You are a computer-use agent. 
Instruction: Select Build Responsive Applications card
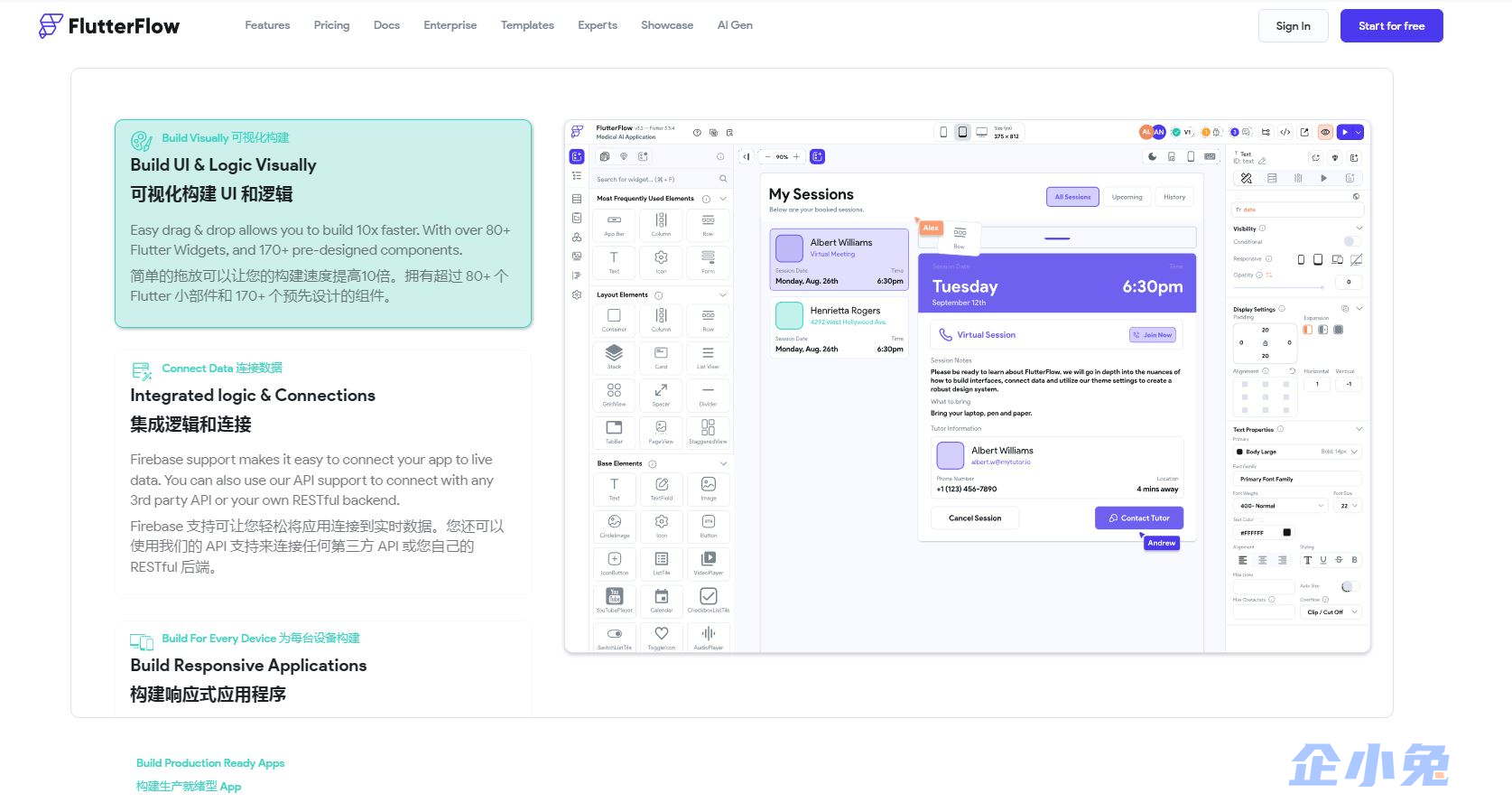323,668
